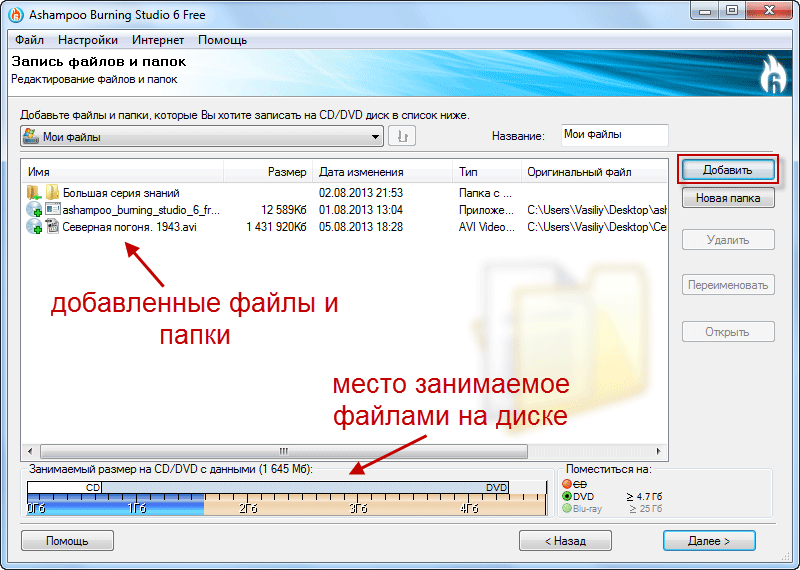Screen dimensions: 800x570
Task: Click the folder icon of Большая серия знаний
Action: click(x=52, y=192)
